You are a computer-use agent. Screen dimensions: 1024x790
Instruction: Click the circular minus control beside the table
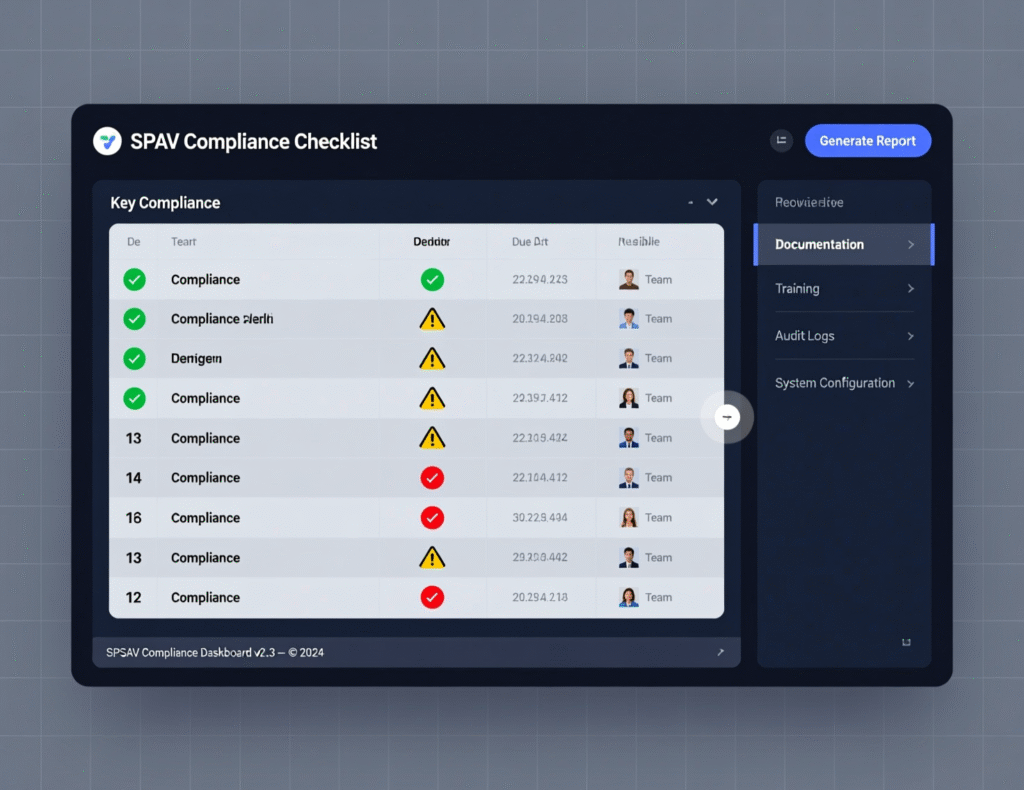tap(727, 416)
